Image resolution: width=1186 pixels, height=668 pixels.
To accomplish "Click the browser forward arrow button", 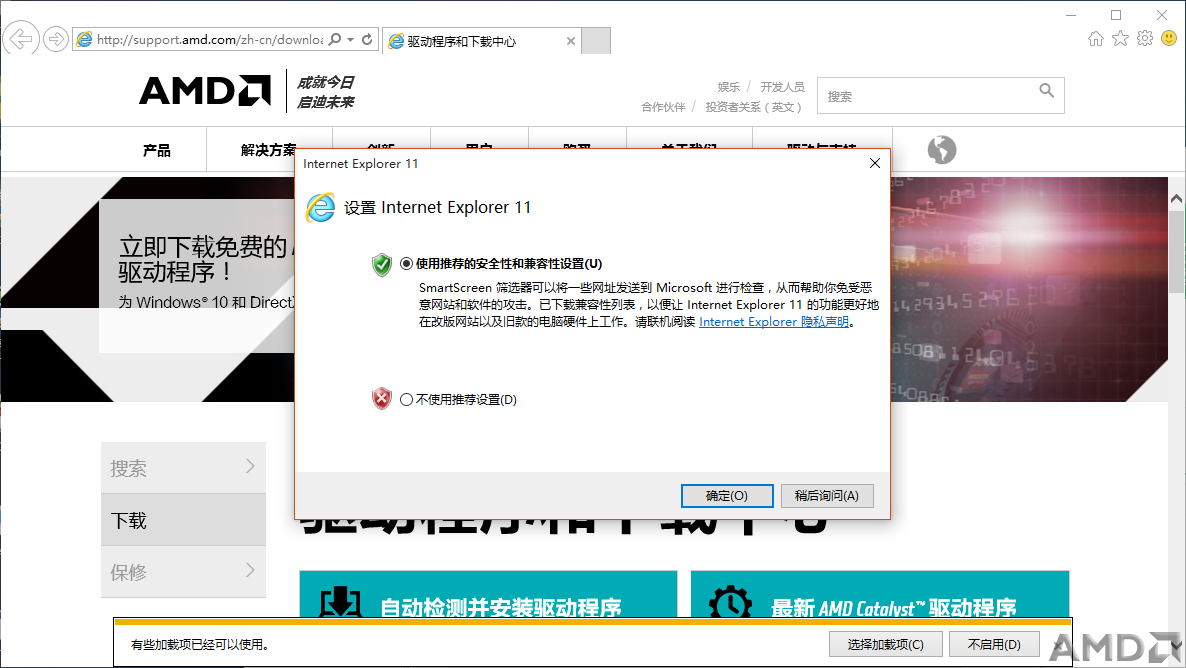I will [x=55, y=39].
